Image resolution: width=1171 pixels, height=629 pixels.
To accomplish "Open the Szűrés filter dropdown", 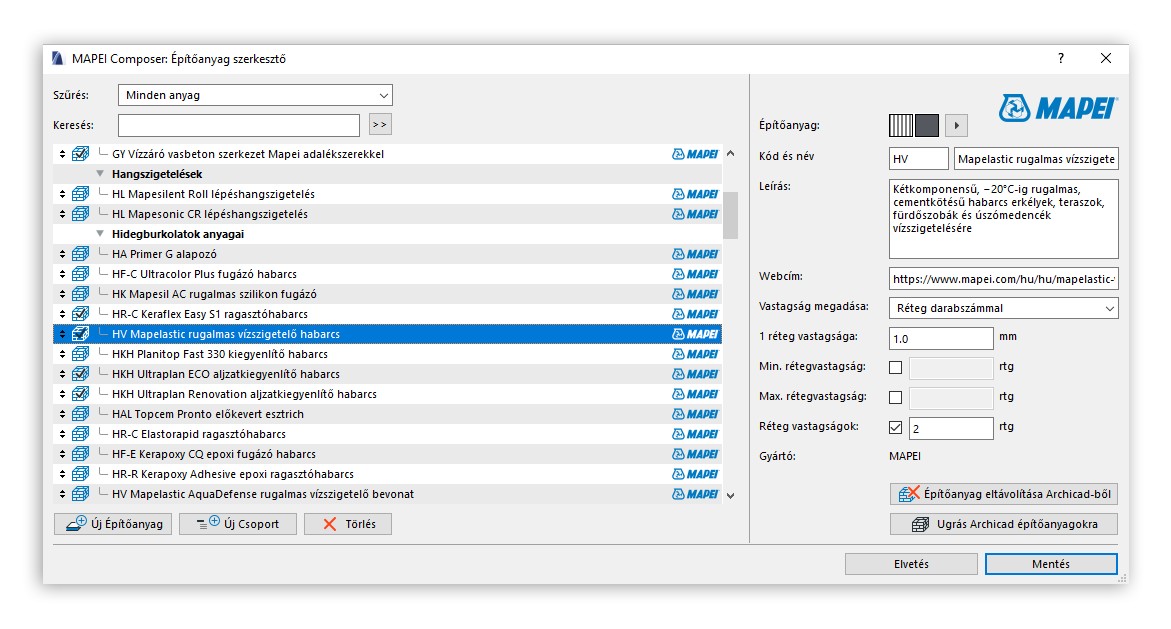I will [255, 95].
